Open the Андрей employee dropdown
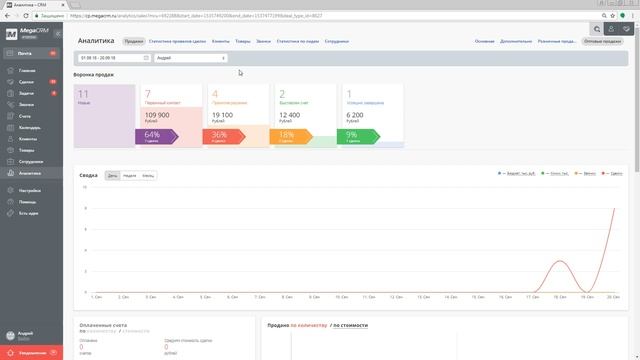The height and width of the screenshot is (360, 640). [x=191, y=58]
